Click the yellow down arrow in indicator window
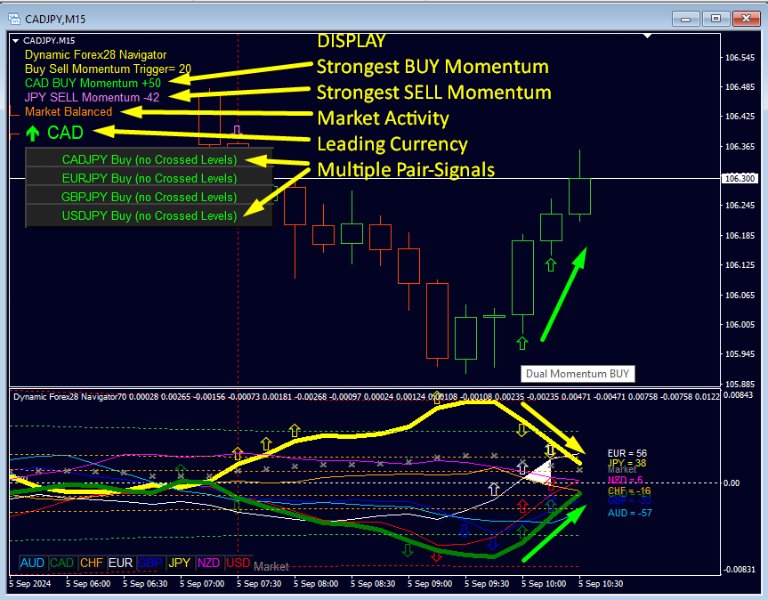Screen dimensions: 768x600 click(522, 431)
